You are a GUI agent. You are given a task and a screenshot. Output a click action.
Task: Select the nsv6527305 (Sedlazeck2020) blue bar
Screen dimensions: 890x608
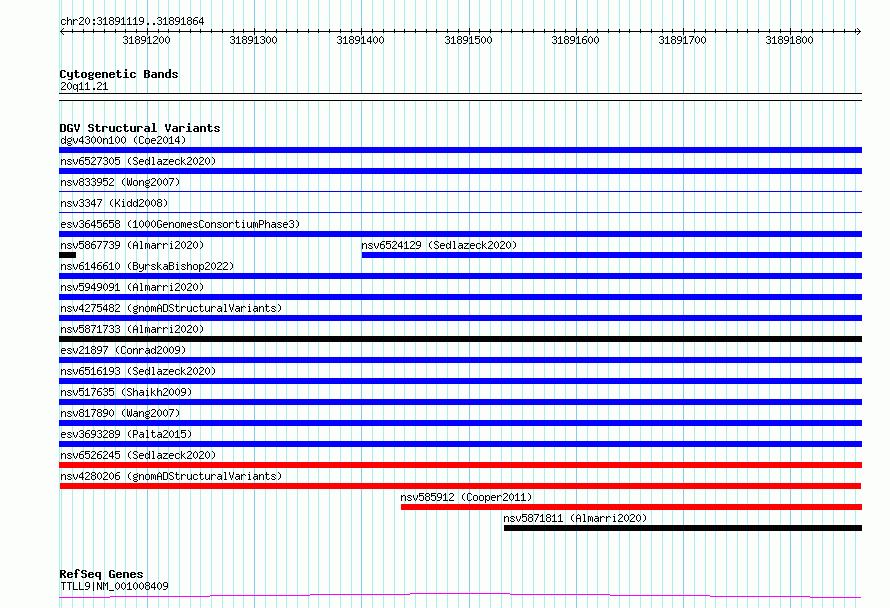point(460,171)
